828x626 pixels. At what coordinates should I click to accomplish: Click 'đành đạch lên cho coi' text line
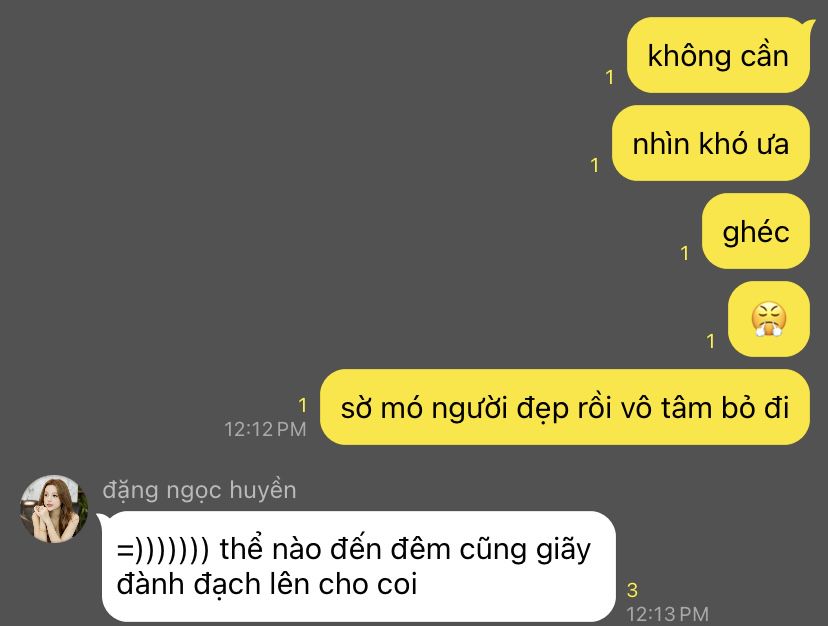pyautogui.click(x=267, y=584)
